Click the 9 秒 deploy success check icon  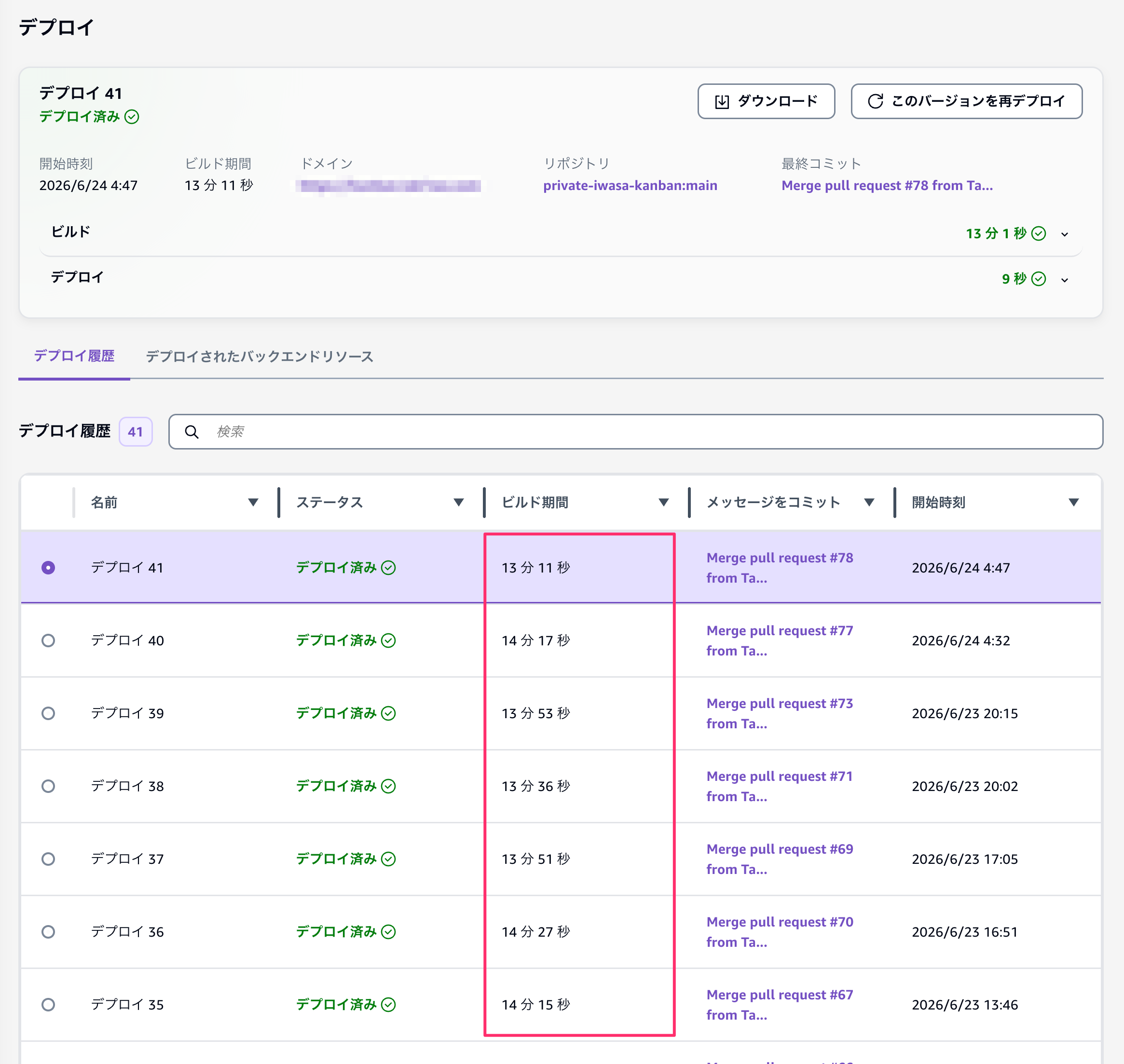point(1038,279)
